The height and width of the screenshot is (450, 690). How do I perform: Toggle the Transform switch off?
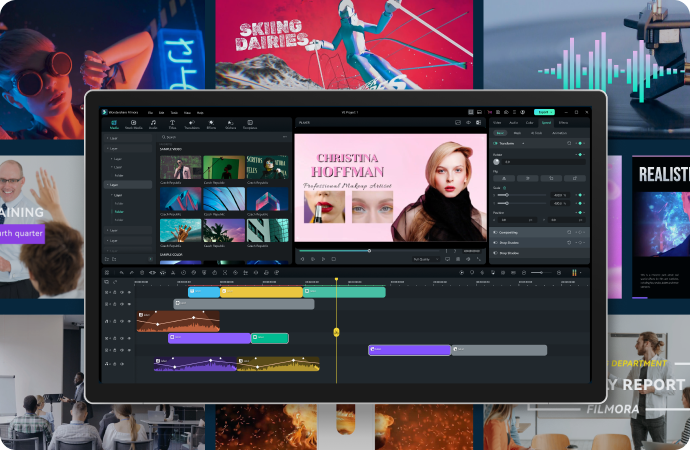495,143
